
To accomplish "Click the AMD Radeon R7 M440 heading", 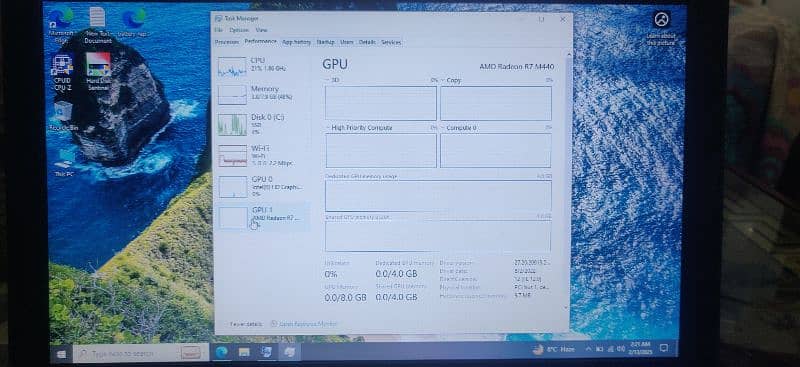I will pyautogui.click(x=517, y=67).
